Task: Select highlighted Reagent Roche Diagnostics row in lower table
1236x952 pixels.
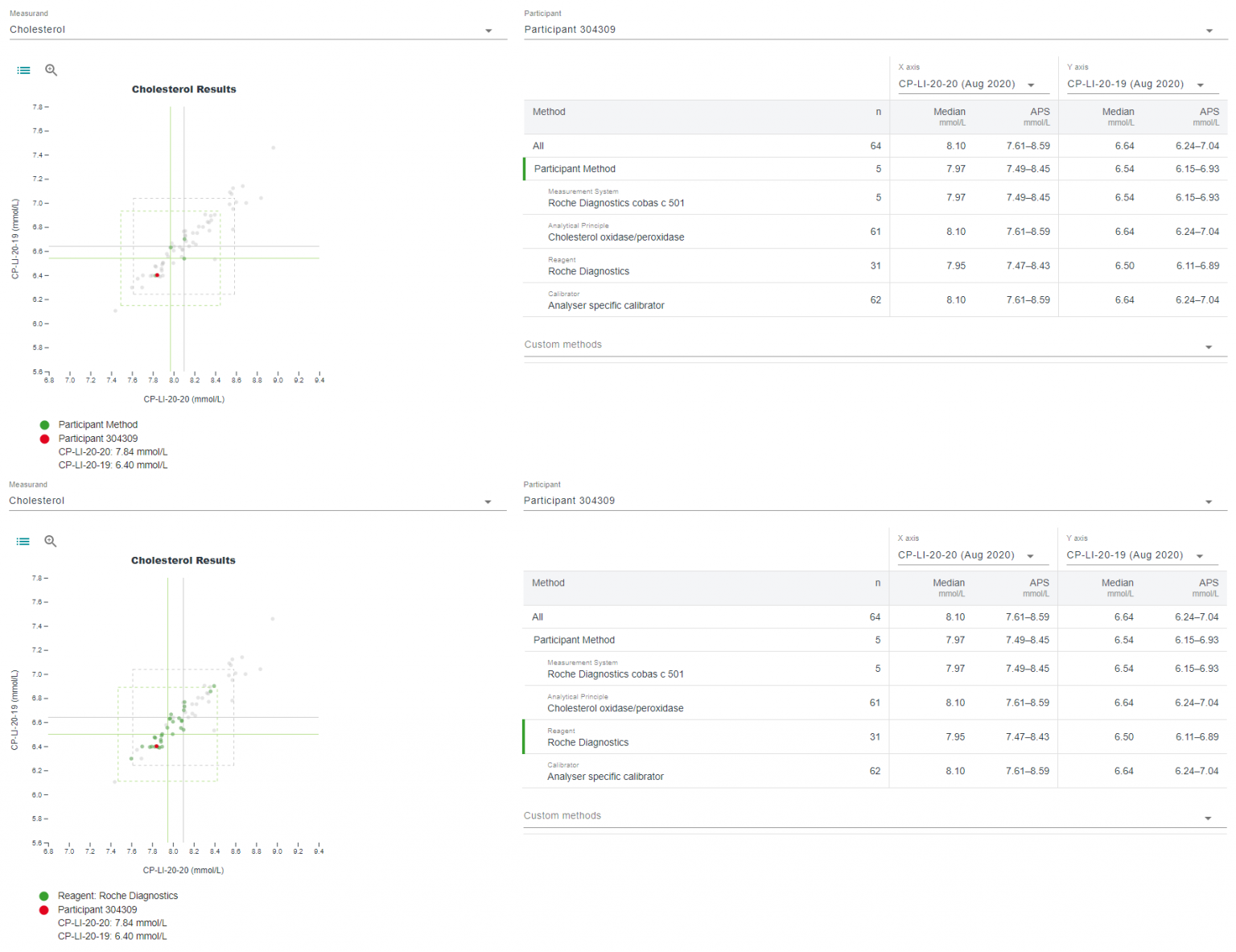Action: pyautogui.click(x=875, y=737)
